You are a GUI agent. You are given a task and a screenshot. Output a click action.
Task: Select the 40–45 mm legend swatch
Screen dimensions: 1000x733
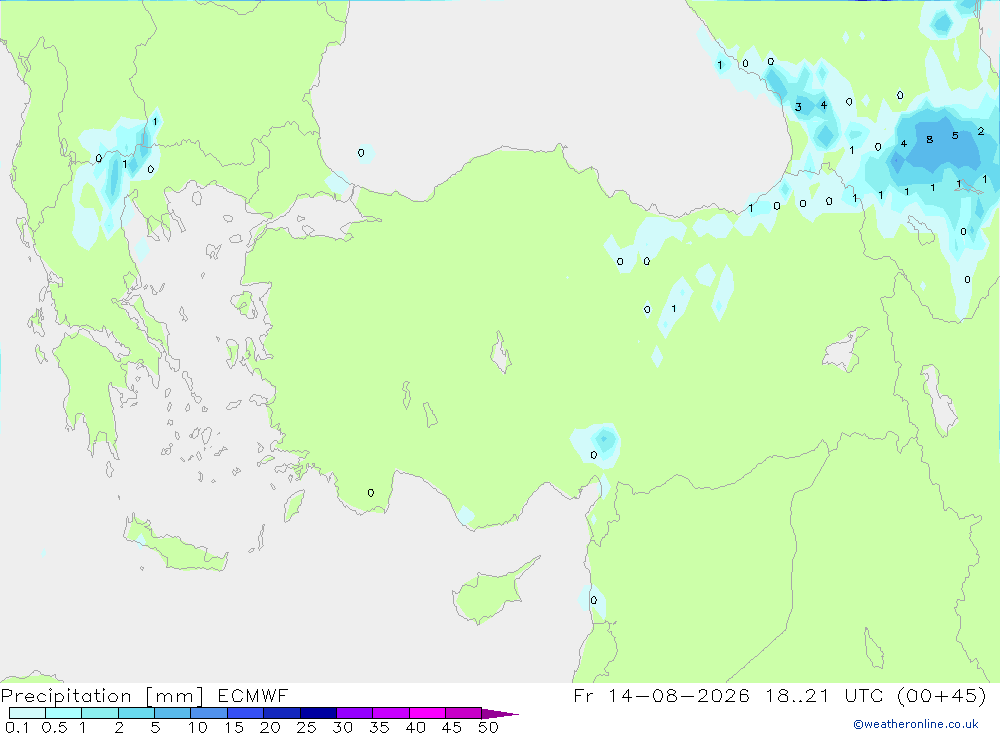pyautogui.click(x=427, y=713)
